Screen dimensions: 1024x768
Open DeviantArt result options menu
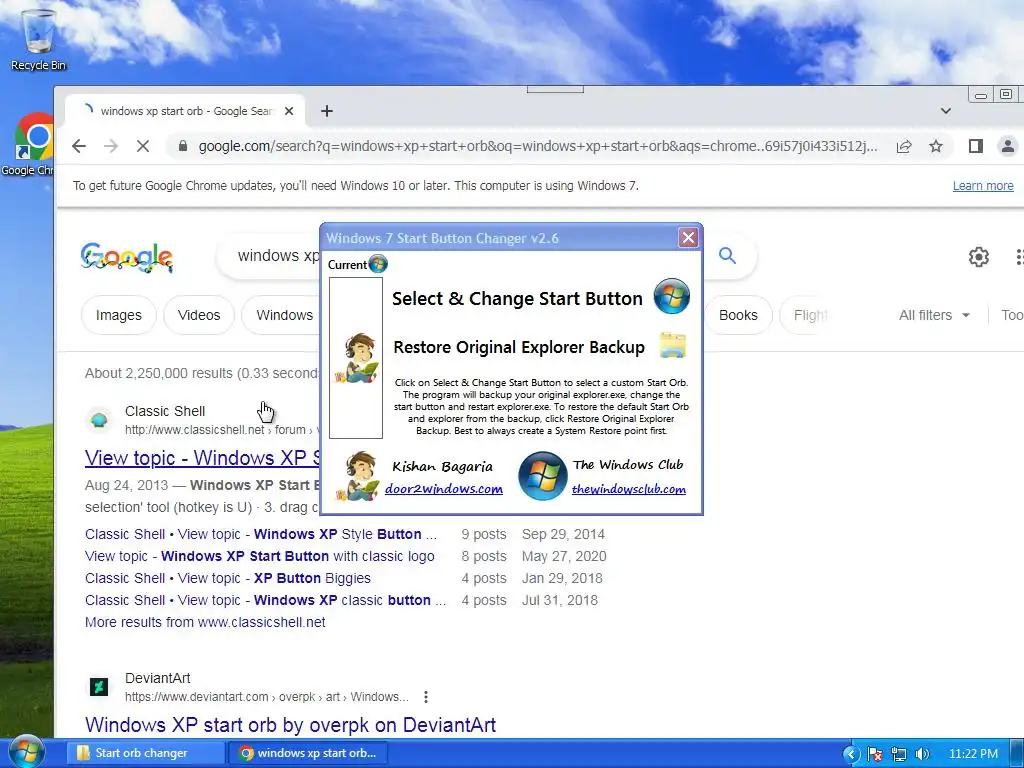click(x=426, y=697)
